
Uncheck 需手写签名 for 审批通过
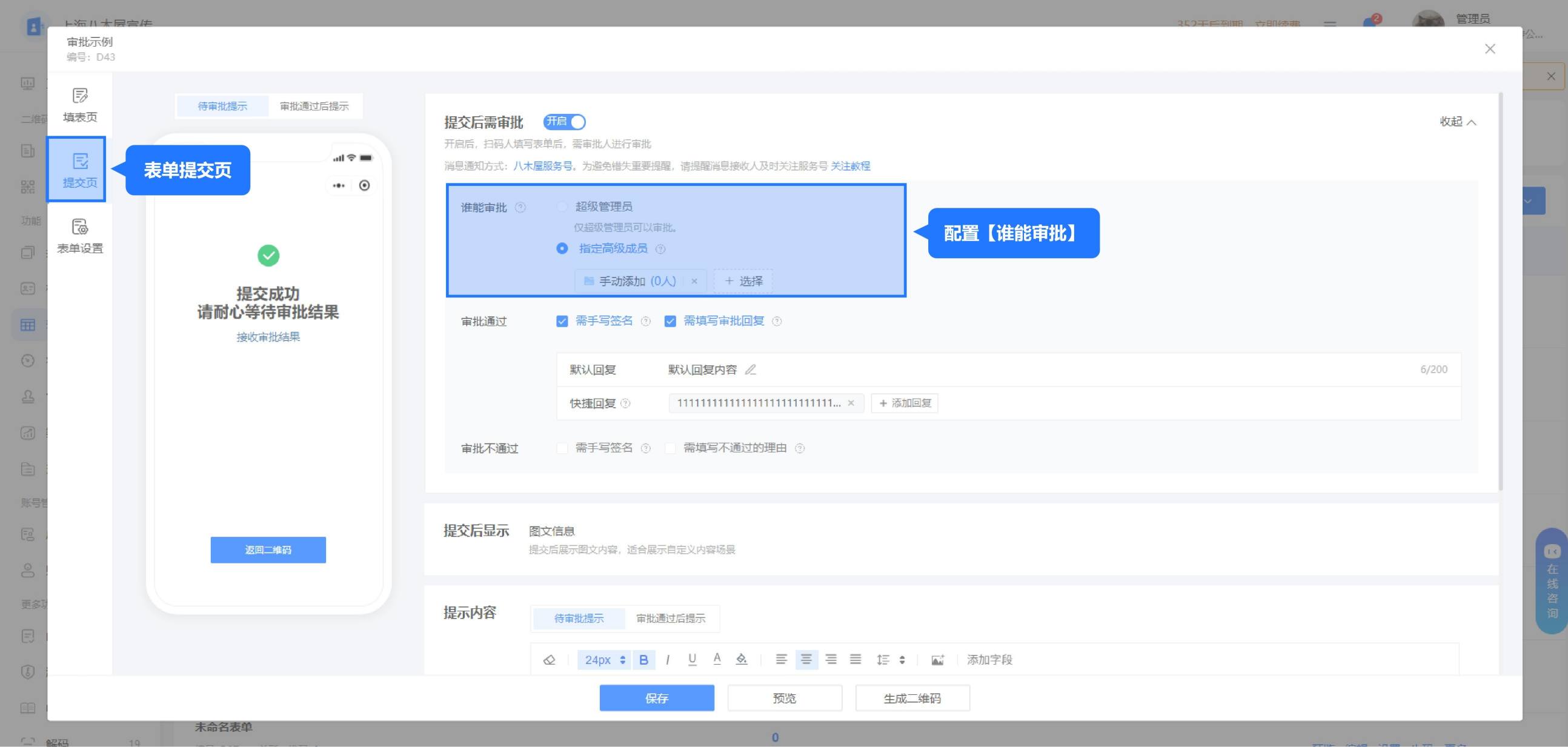pyautogui.click(x=562, y=322)
